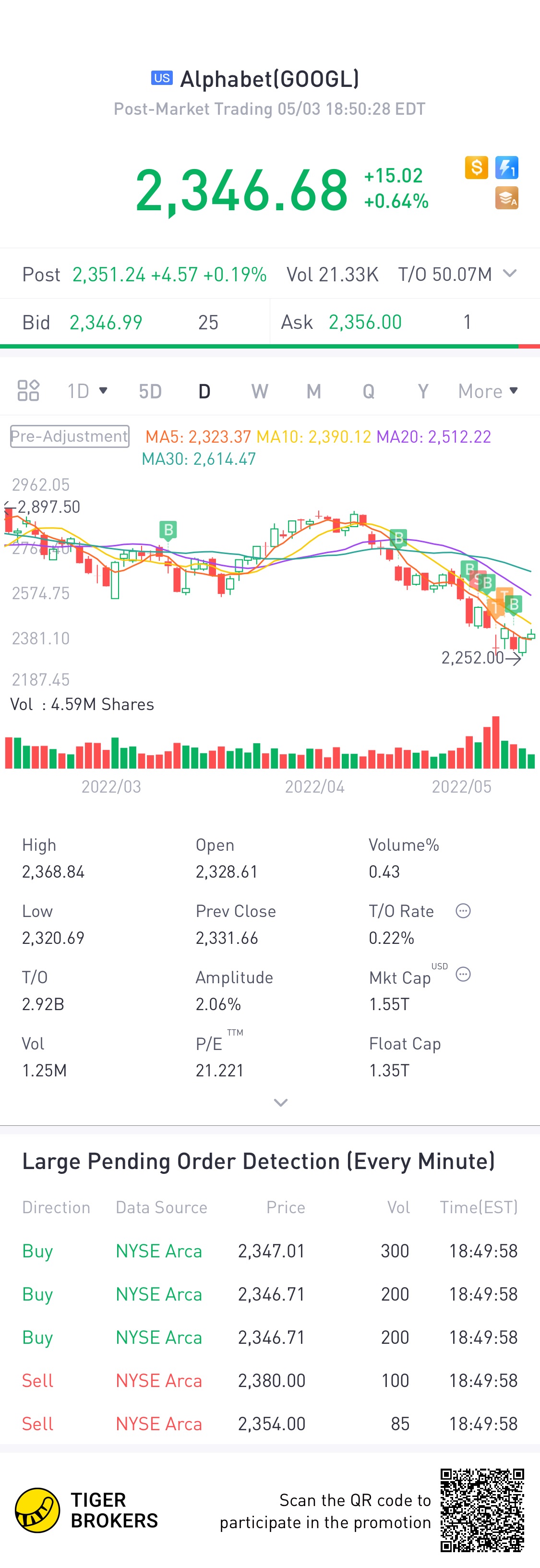Screen dimensions: 540x1568
Task: Tap the Mkt Cap value 1.55T
Action: click(x=389, y=1004)
